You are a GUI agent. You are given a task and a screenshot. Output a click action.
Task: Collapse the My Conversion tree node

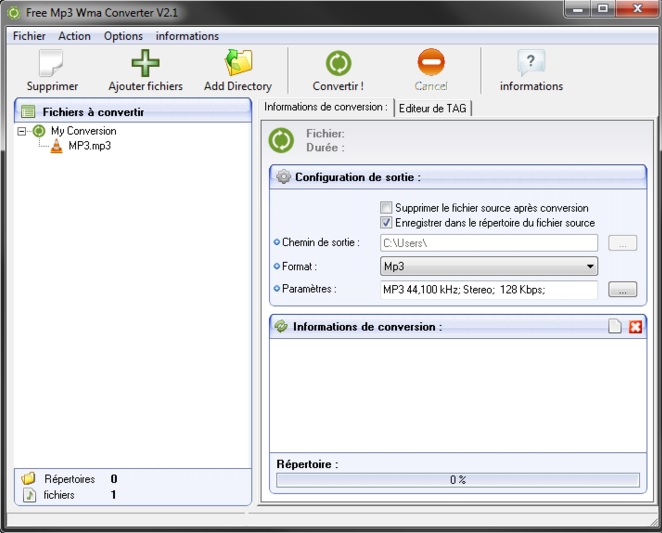pyautogui.click(x=22, y=131)
